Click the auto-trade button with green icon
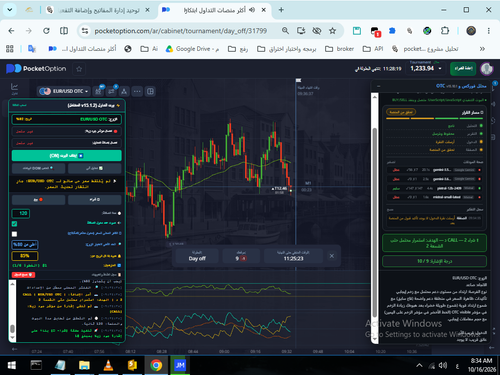This screenshot has width=500, height=375. pyautogui.click(x=95, y=168)
